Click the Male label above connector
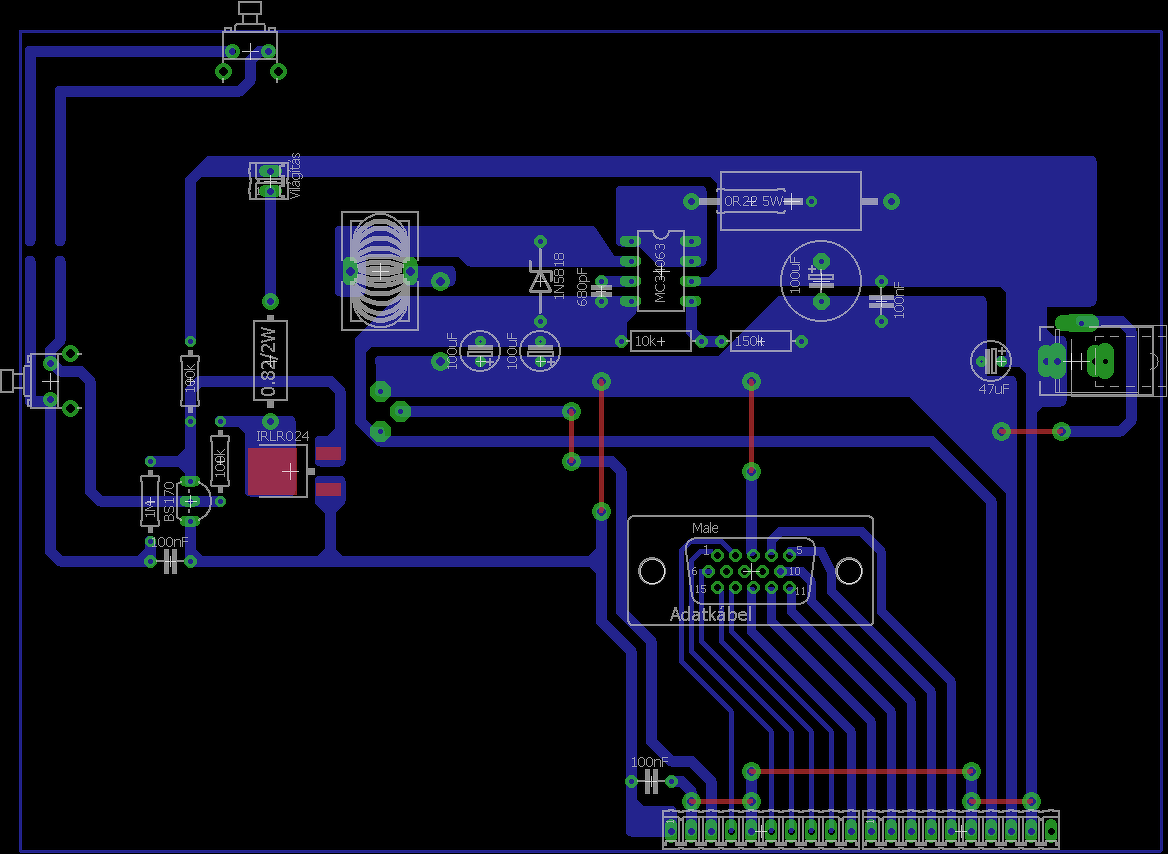The height and width of the screenshot is (854, 1168). point(705,528)
